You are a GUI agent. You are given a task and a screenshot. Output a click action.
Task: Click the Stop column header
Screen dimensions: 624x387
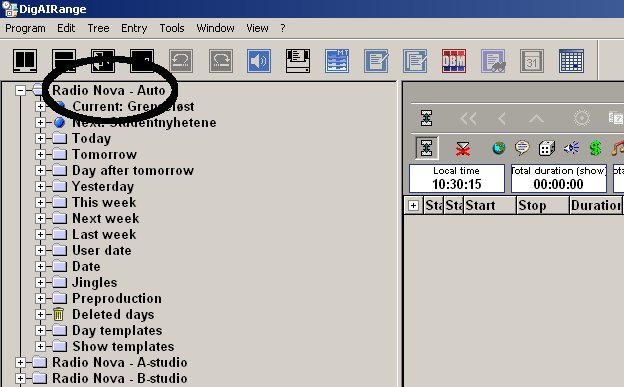click(x=543, y=205)
